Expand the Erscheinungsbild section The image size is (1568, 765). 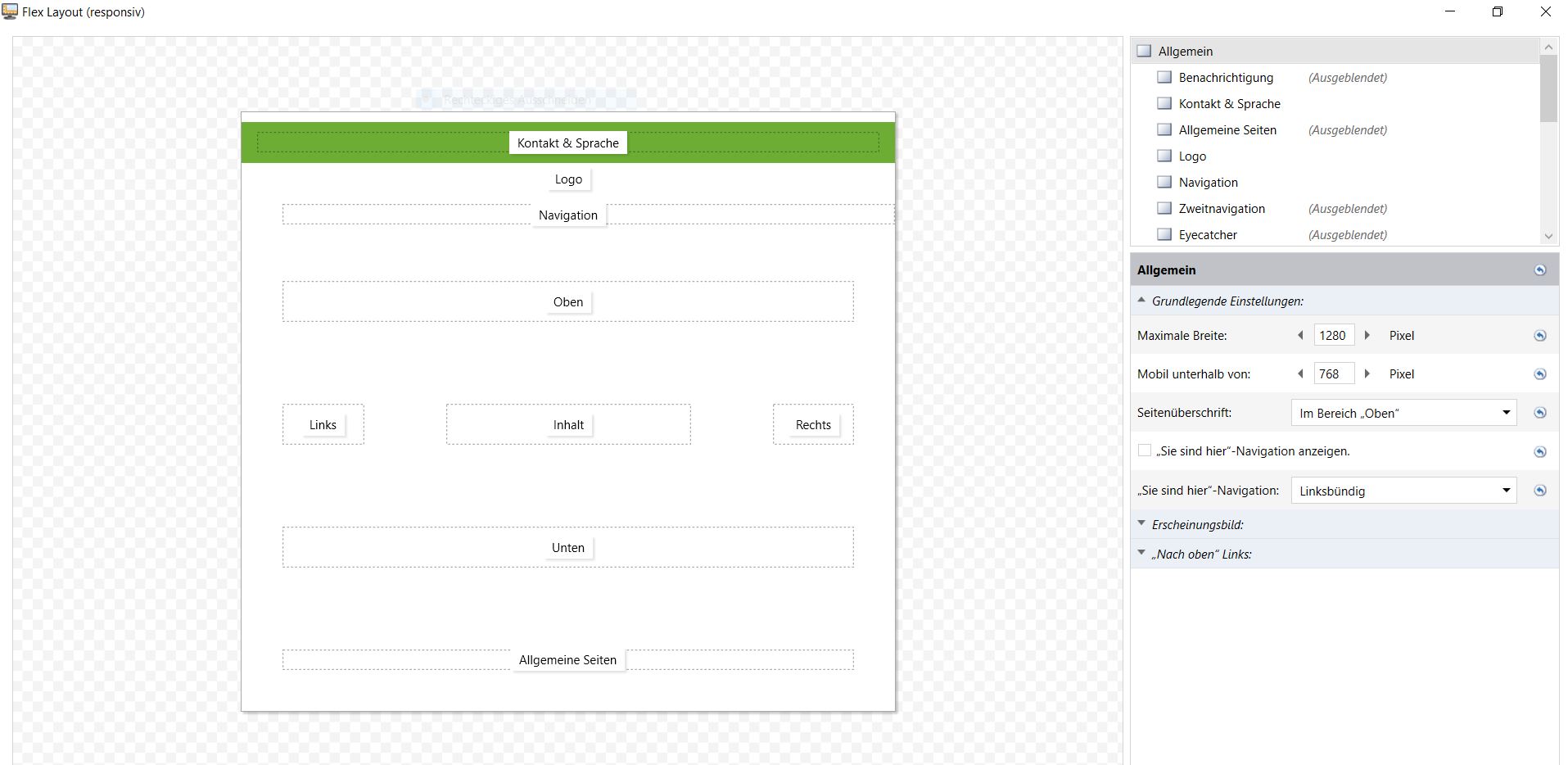(1197, 525)
